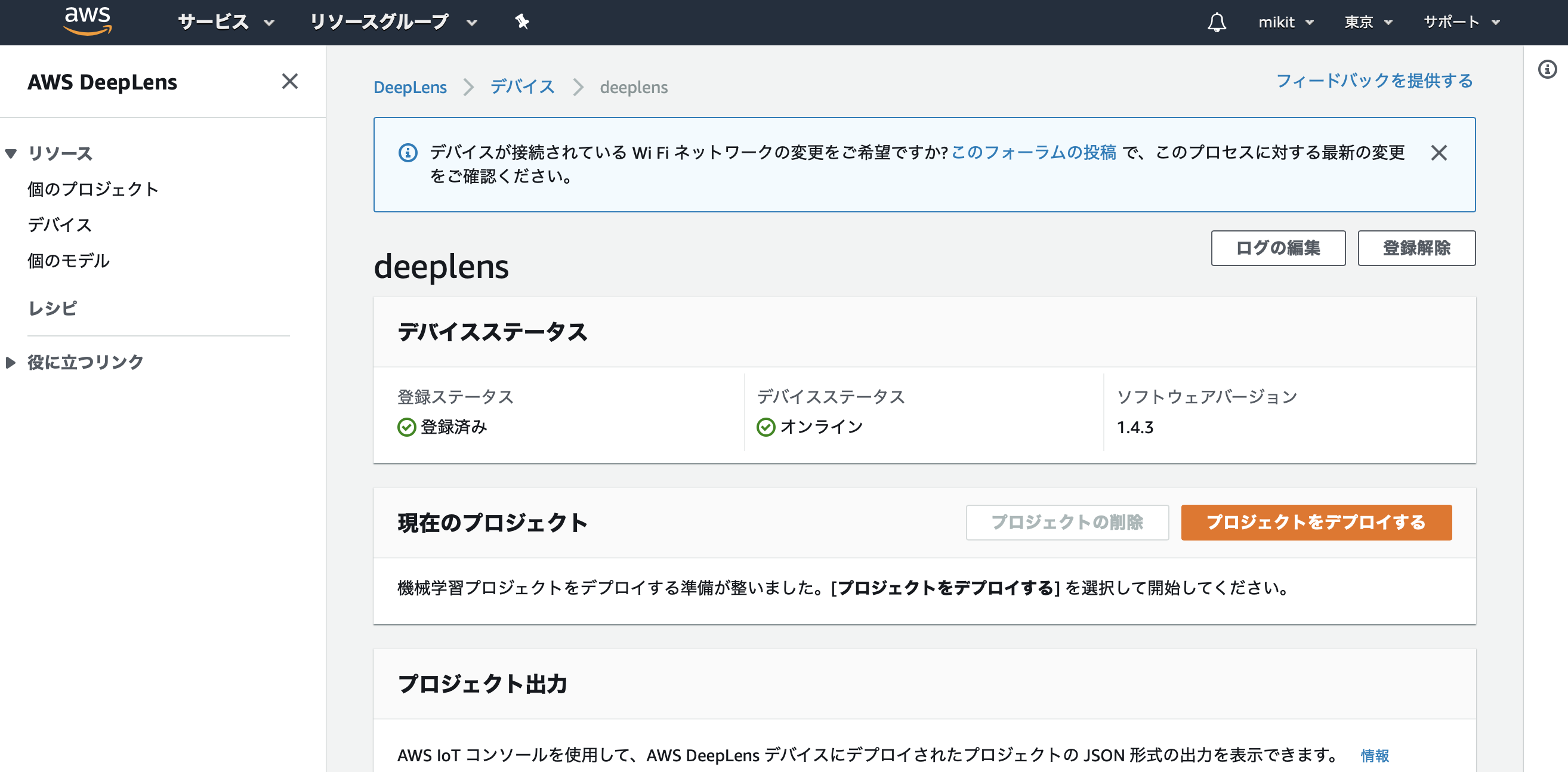This screenshot has width=1568, height=772.
Task: Click the pin shortcuts icon in the top bar
Action: [521, 23]
